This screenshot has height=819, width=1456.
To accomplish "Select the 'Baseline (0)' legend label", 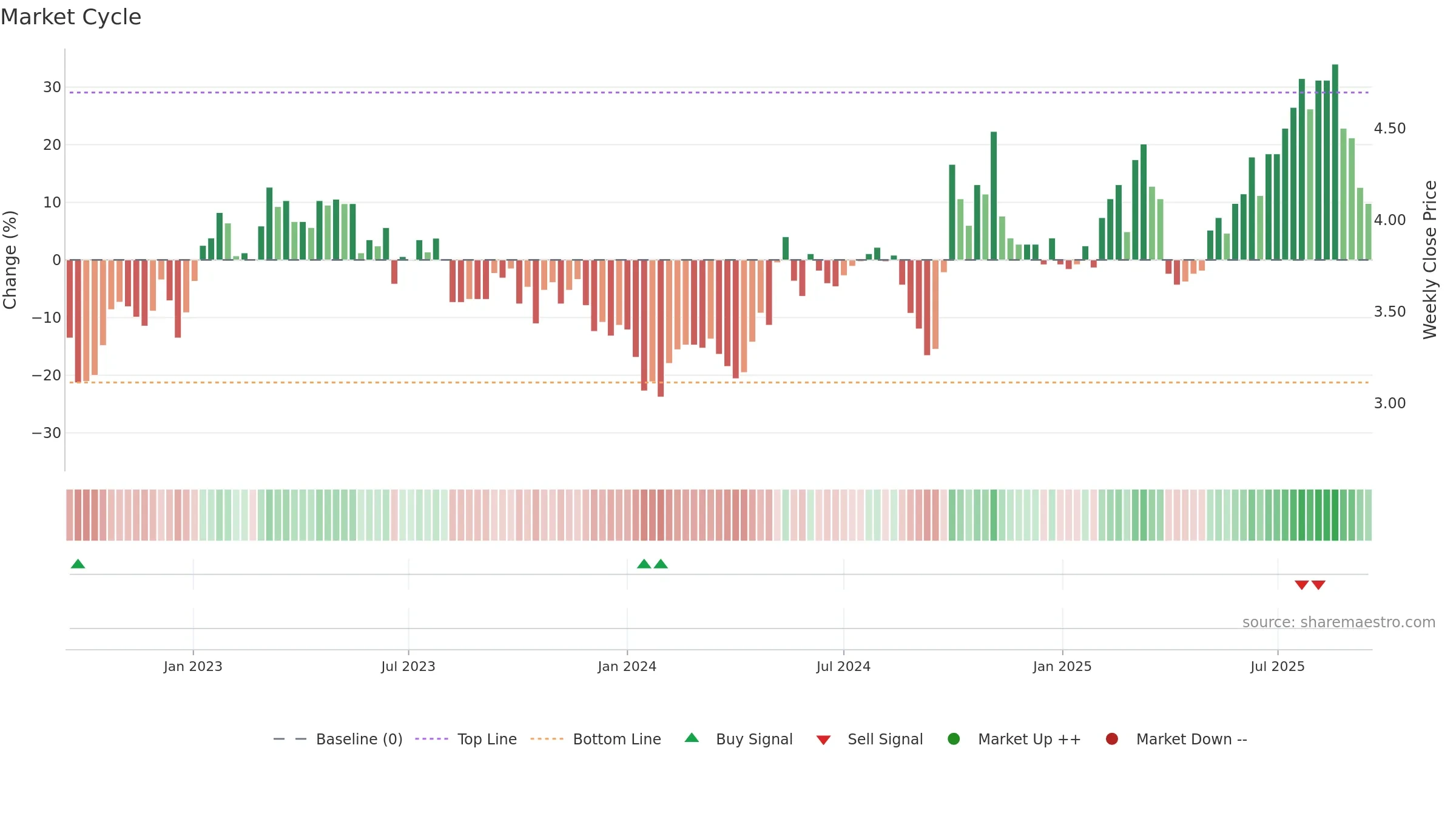I will click(359, 739).
